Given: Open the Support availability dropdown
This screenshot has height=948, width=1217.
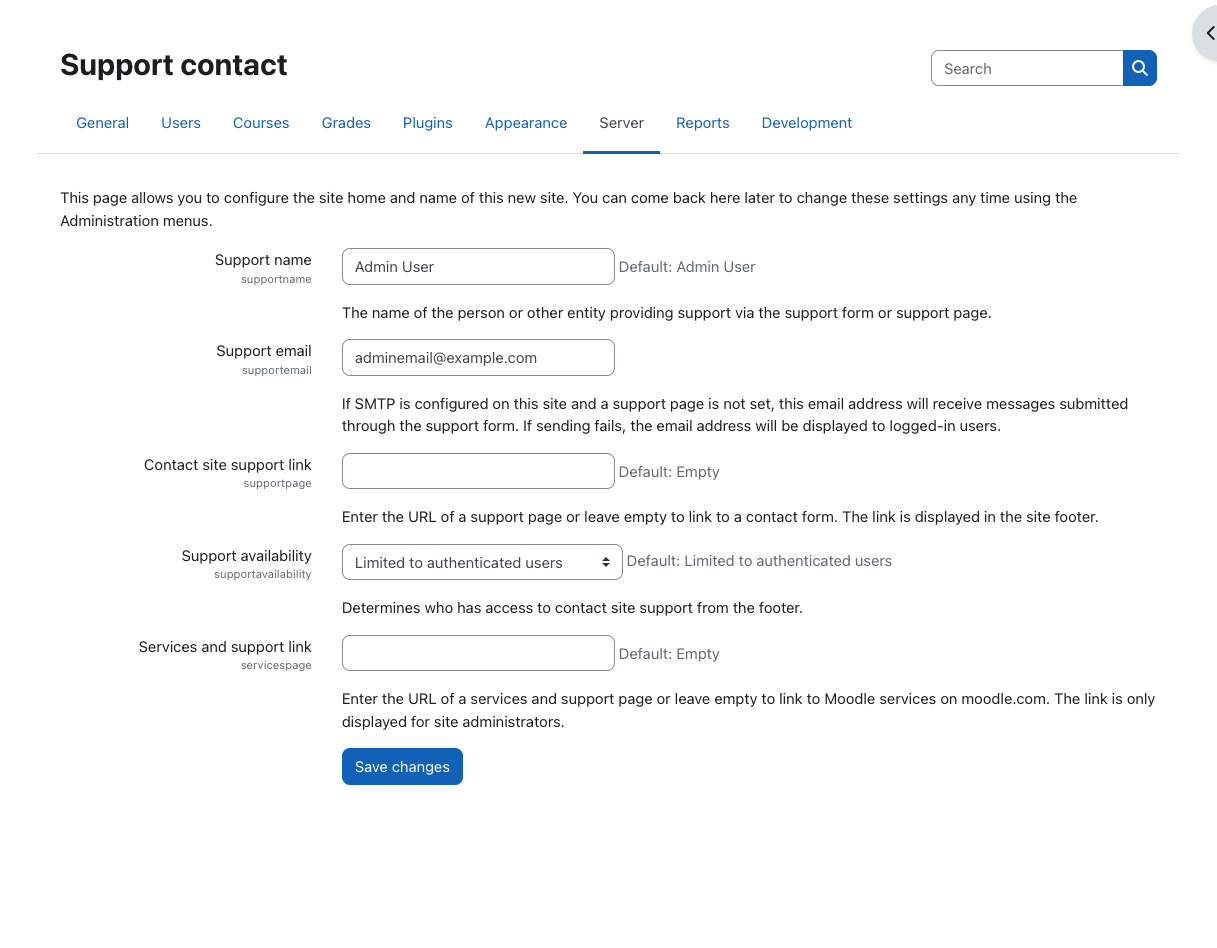Looking at the screenshot, I should click(482, 562).
